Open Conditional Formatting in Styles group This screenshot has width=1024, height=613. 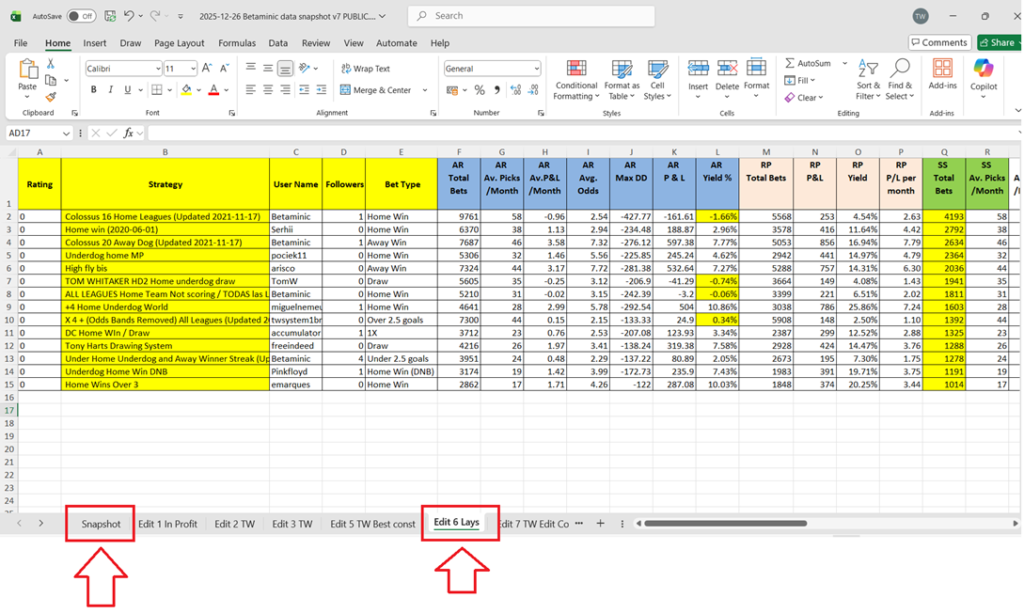(576, 78)
